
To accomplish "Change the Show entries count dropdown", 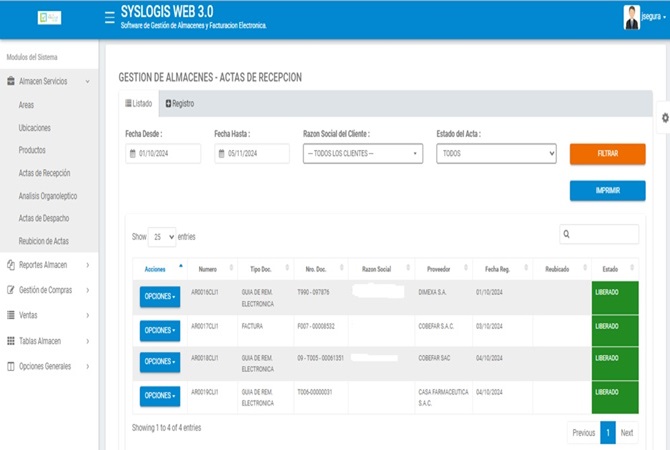I will [162, 237].
